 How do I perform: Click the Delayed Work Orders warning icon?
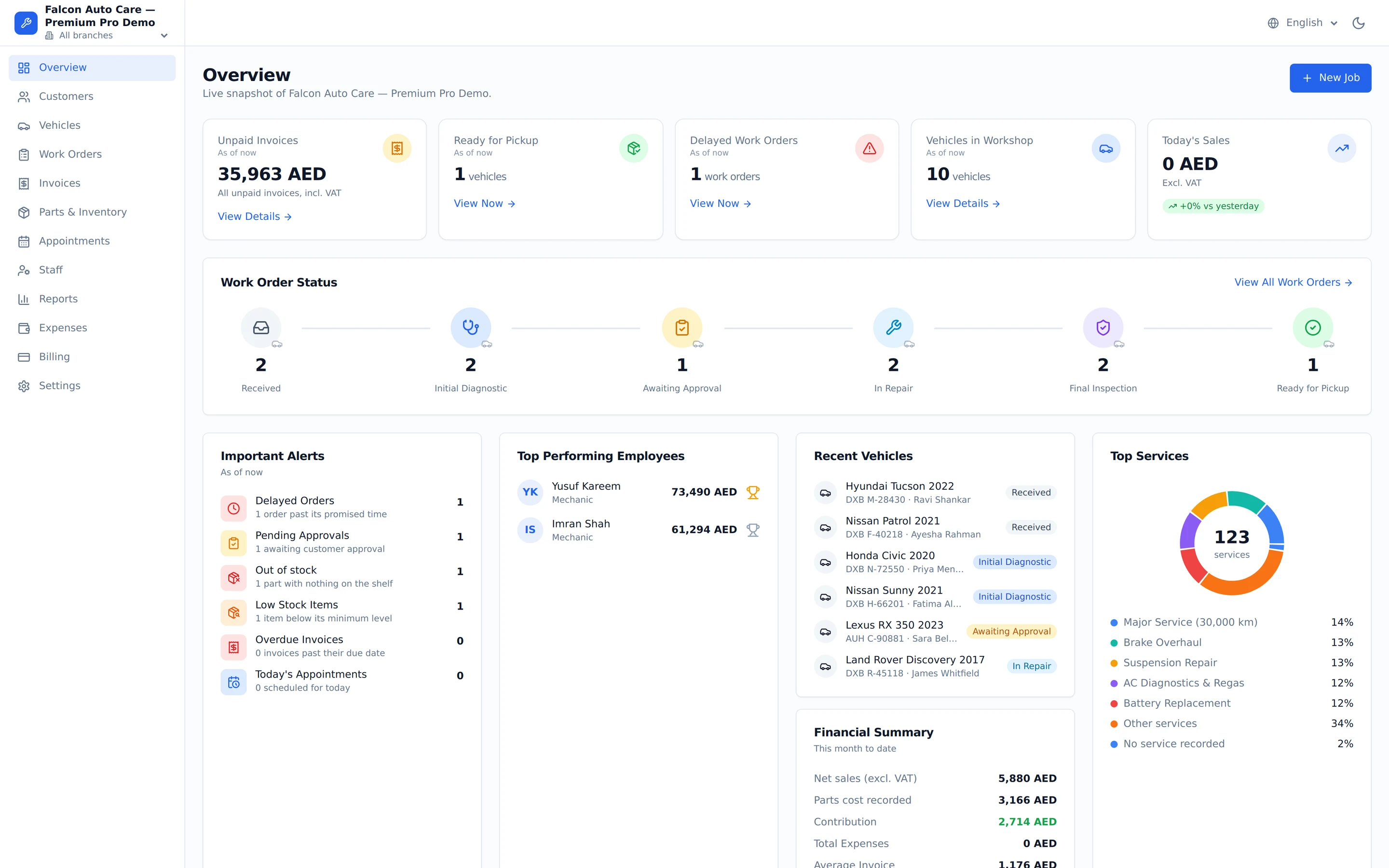pos(870,149)
